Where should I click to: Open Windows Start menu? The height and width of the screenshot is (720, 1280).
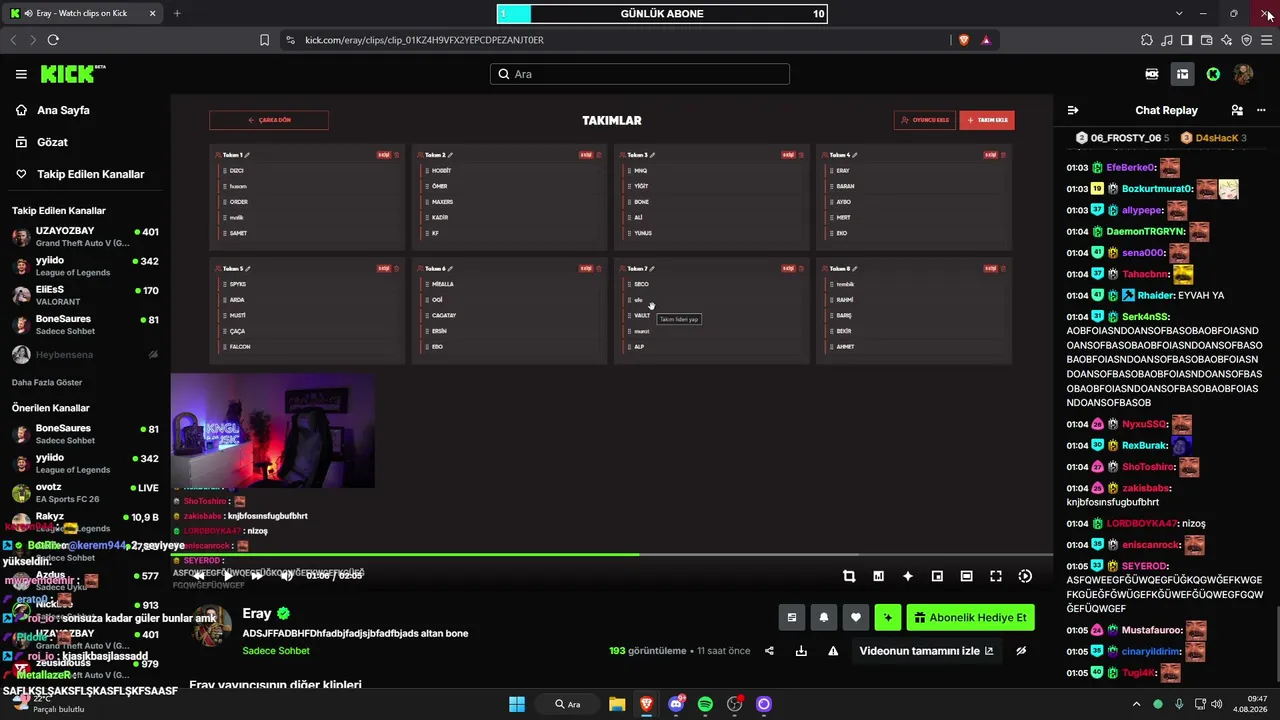tap(517, 704)
